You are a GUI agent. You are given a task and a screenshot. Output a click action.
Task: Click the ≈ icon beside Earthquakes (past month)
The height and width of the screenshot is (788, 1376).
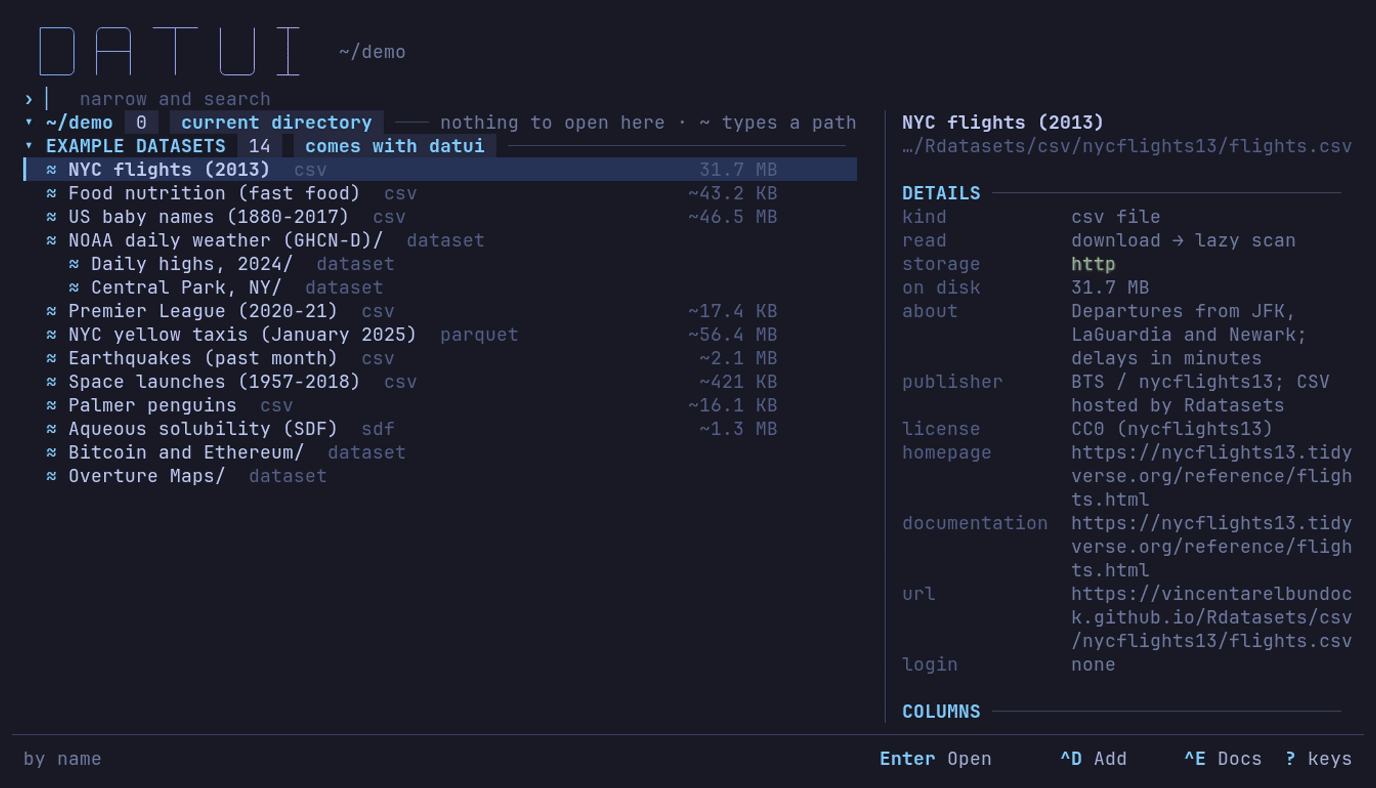click(x=51, y=358)
